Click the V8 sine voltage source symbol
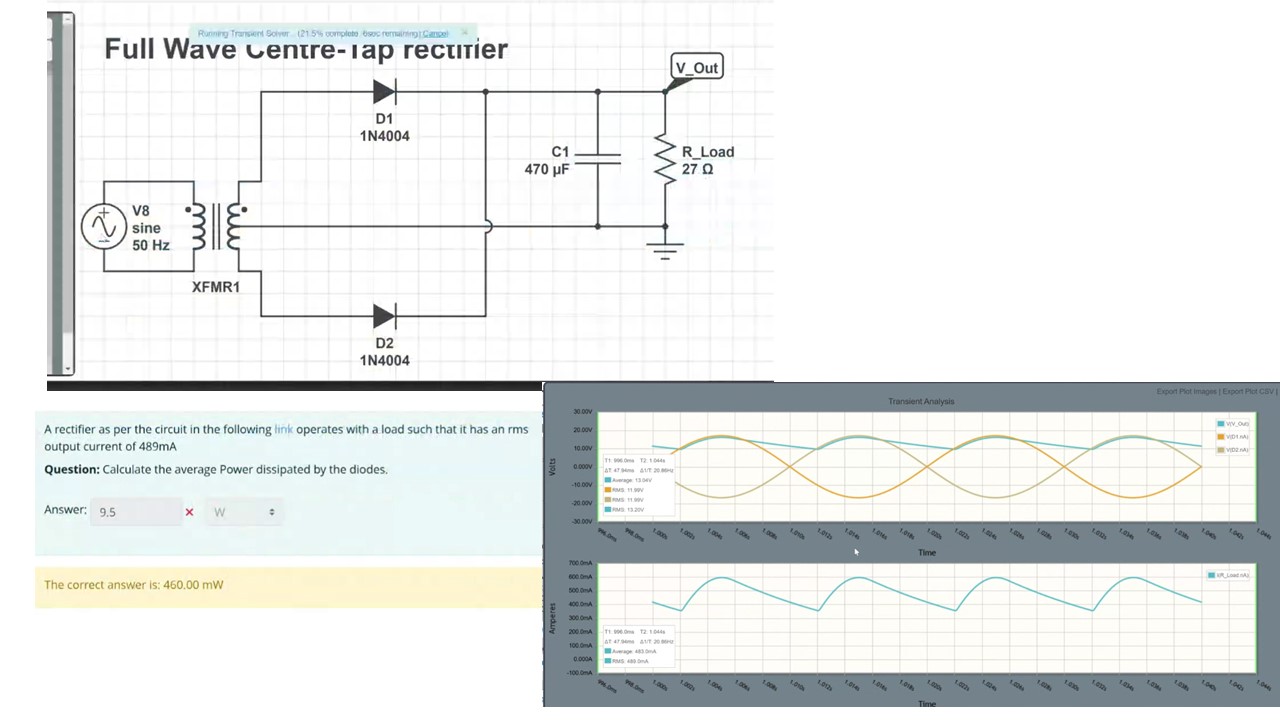 104,226
